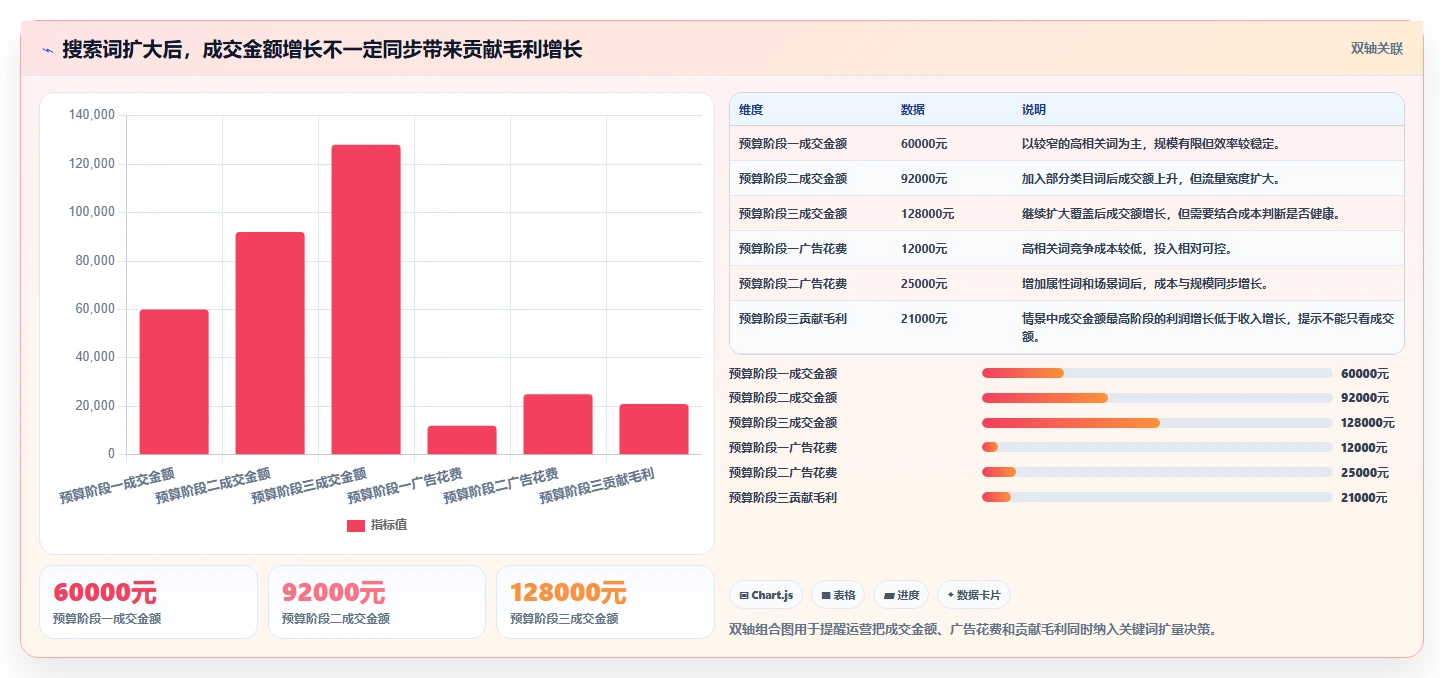Click the title 搜索词扩大后，成交金额增长…
The height and width of the screenshot is (678, 1444).
(x=322, y=50)
